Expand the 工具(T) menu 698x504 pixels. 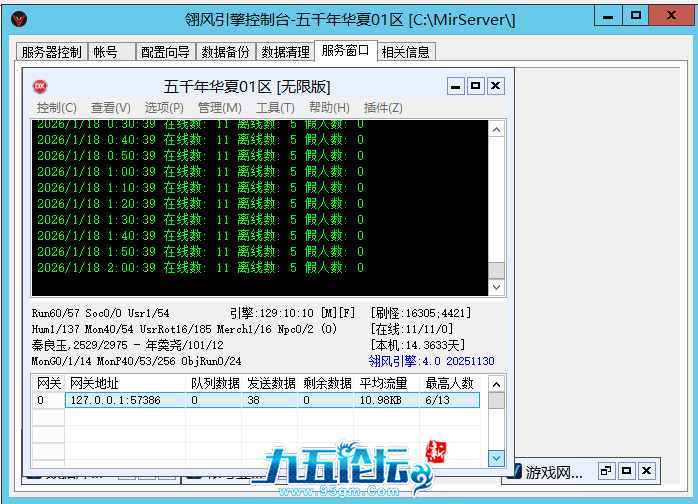(275, 108)
